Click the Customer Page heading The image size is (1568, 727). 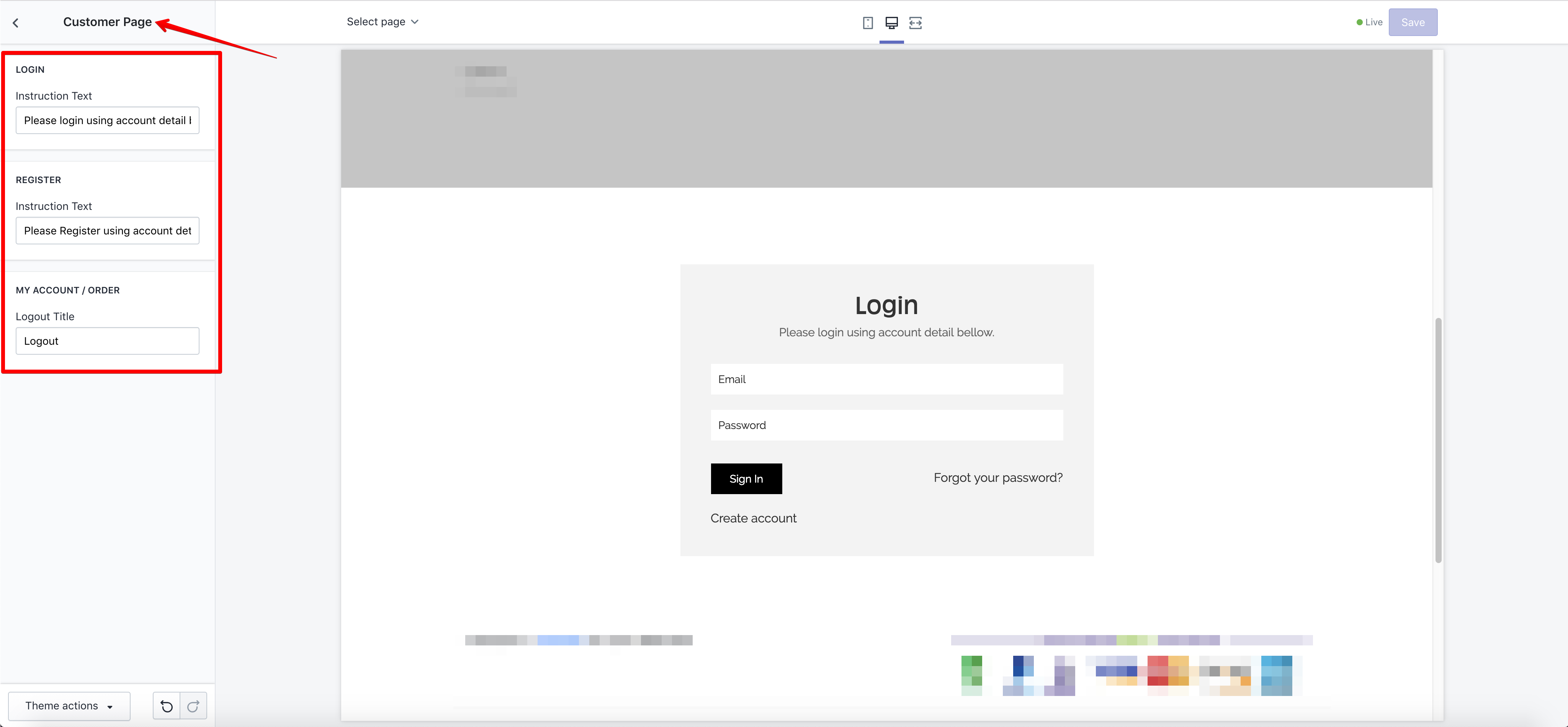(107, 22)
